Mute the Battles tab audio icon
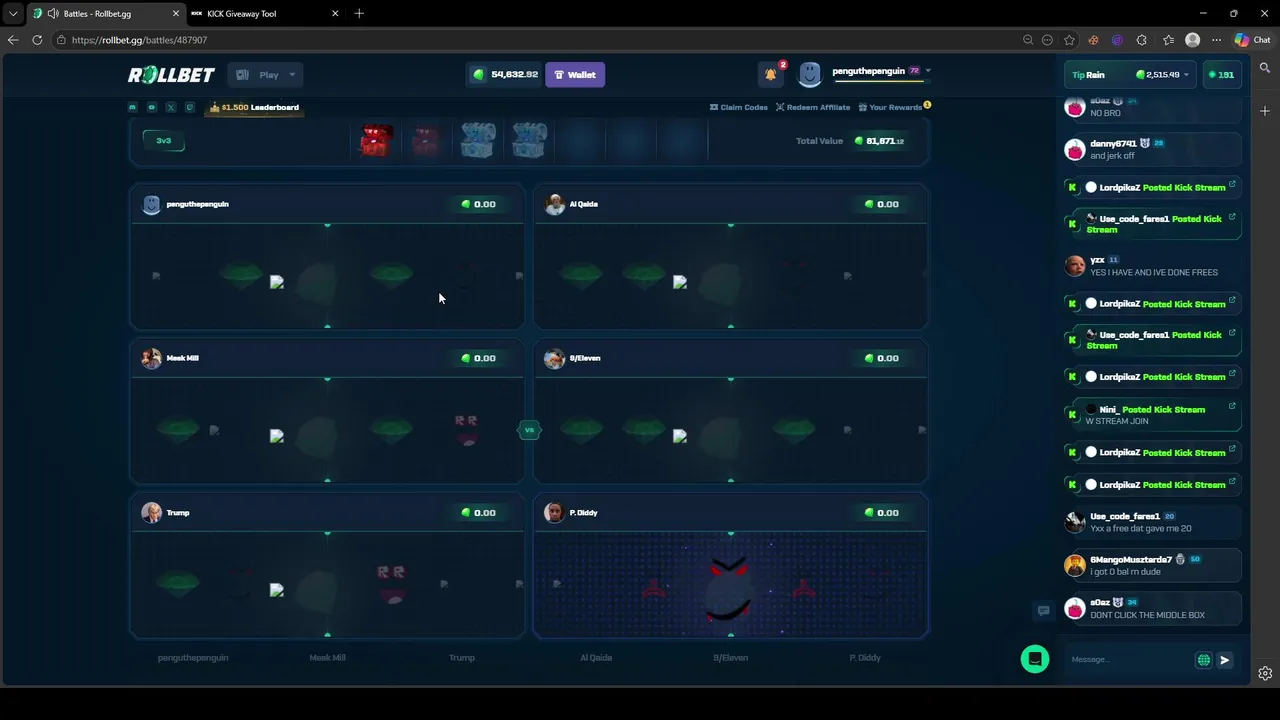Image resolution: width=1280 pixels, height=720 pixels. tap(52, 14)
